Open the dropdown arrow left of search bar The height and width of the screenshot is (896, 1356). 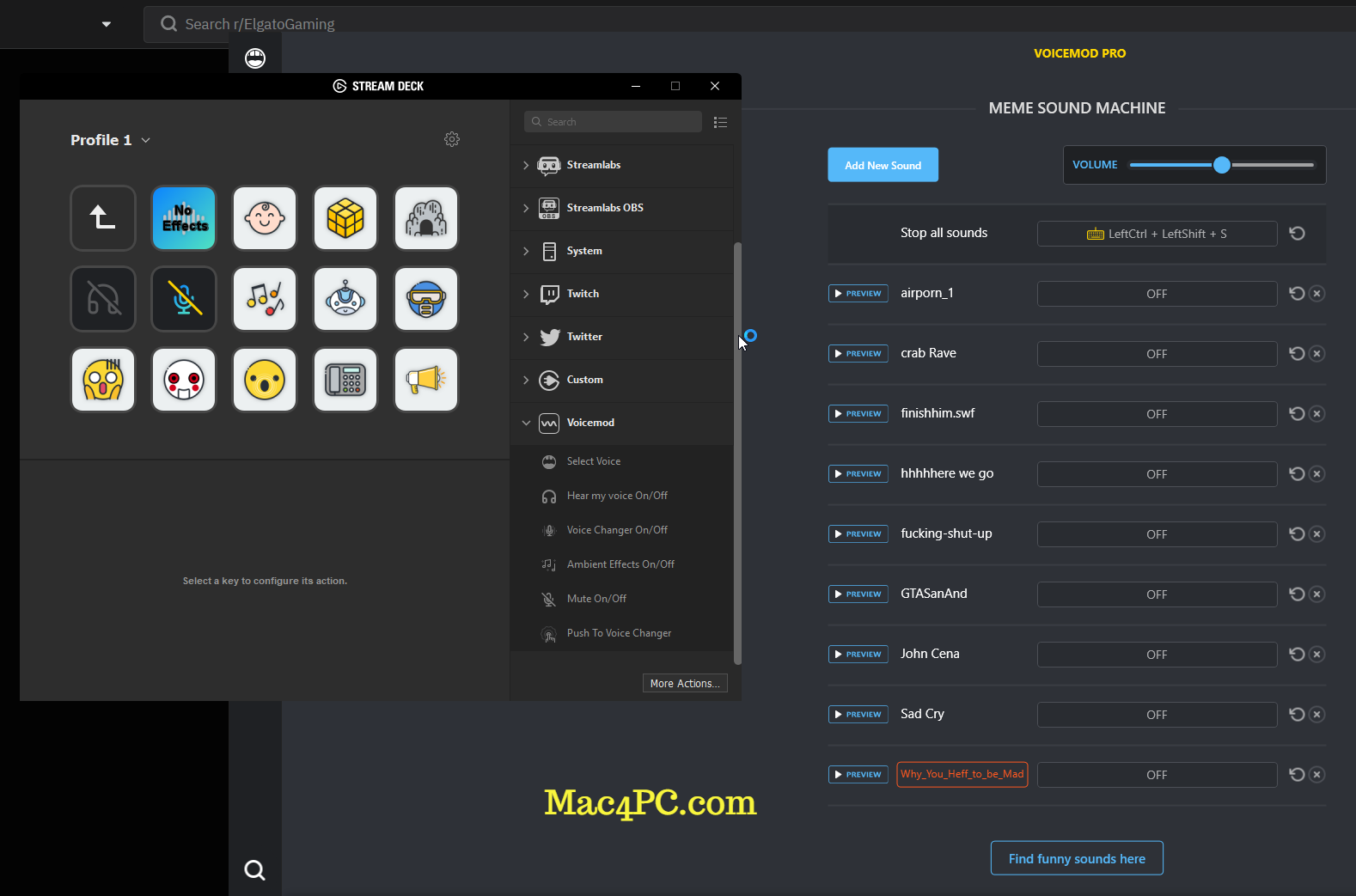(x=107, y=24)
